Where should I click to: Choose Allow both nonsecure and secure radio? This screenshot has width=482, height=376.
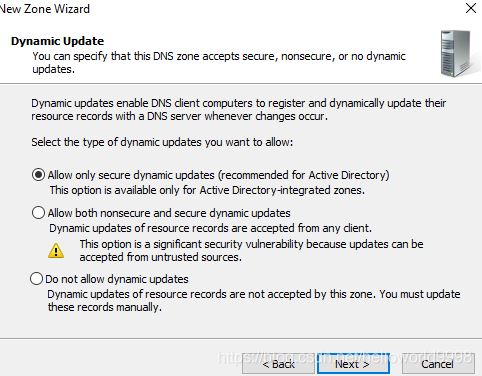coord(38,213)
